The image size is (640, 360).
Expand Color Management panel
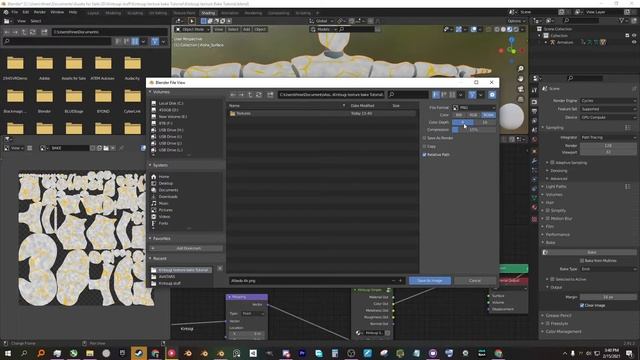click(x=563, y=331)
